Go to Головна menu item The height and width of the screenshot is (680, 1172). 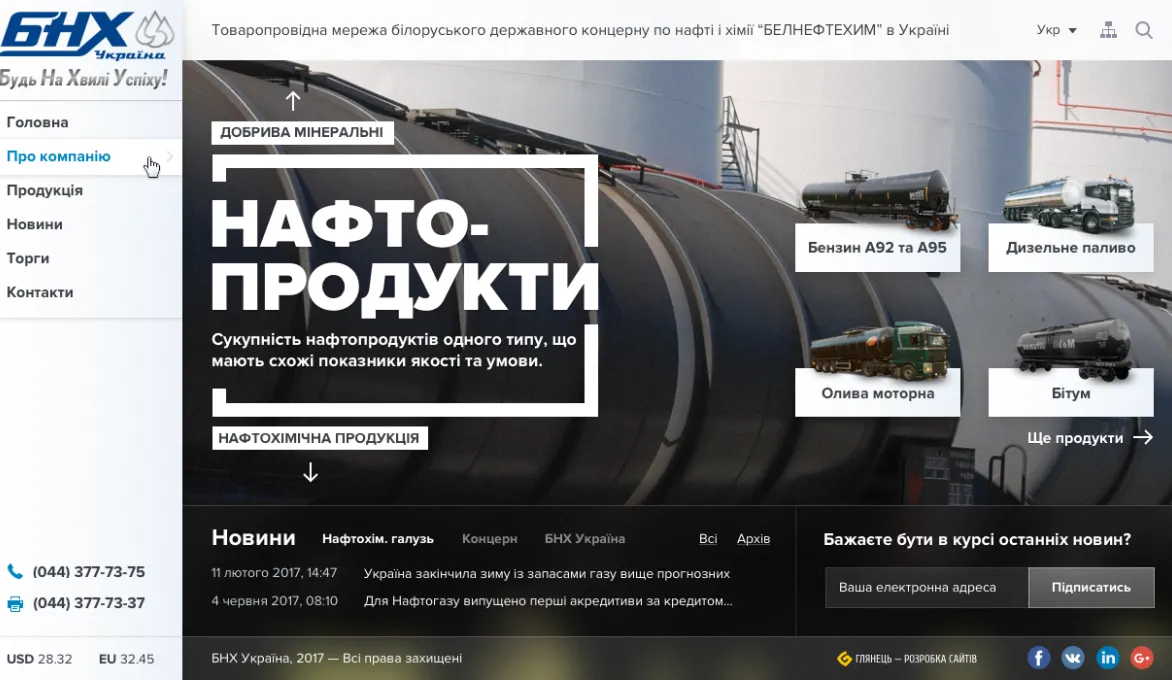(37, 123)
